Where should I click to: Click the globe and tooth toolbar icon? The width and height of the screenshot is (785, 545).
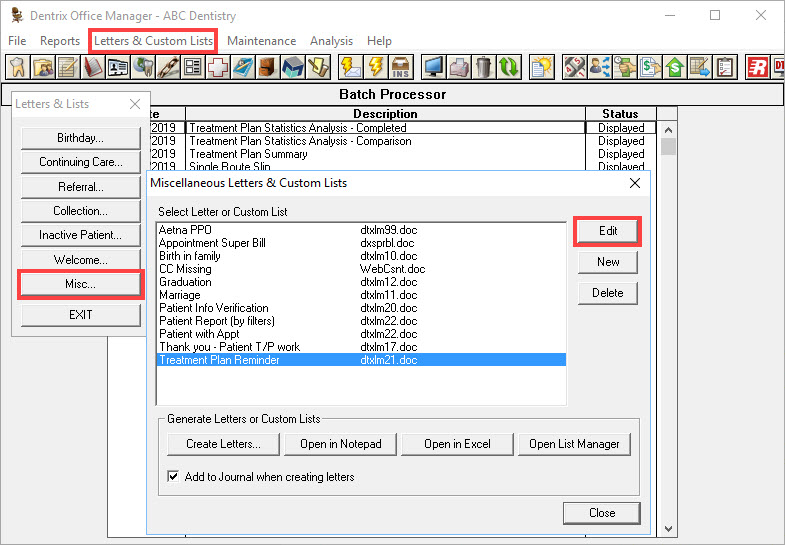coord(143,67)
